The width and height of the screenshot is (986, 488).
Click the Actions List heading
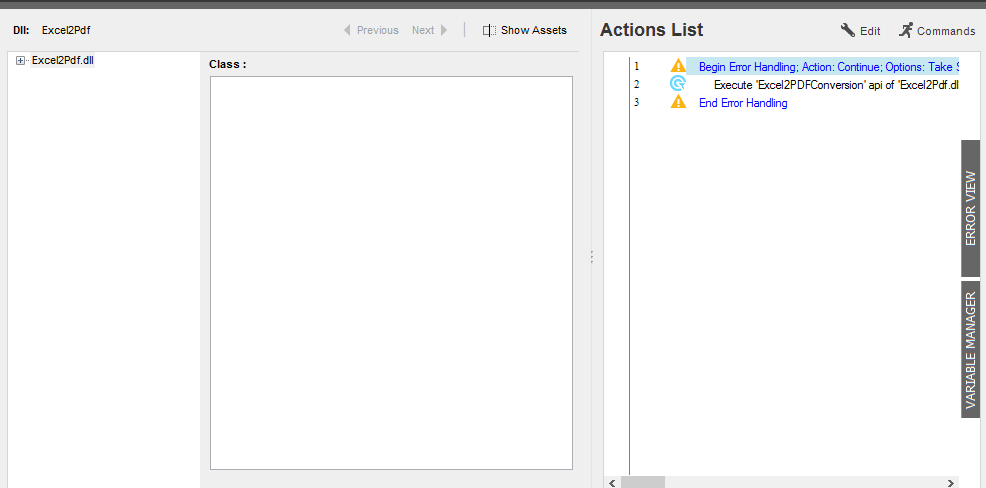point(651,30)
